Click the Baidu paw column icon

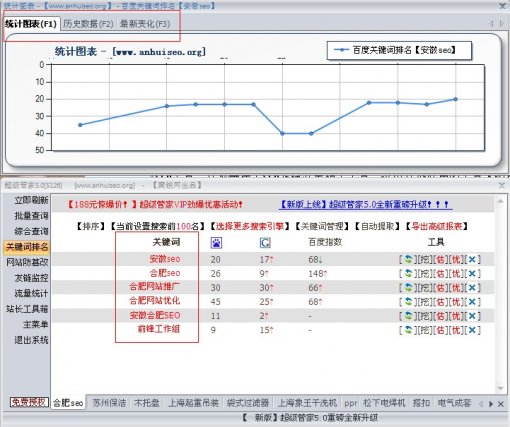(216, 243)
